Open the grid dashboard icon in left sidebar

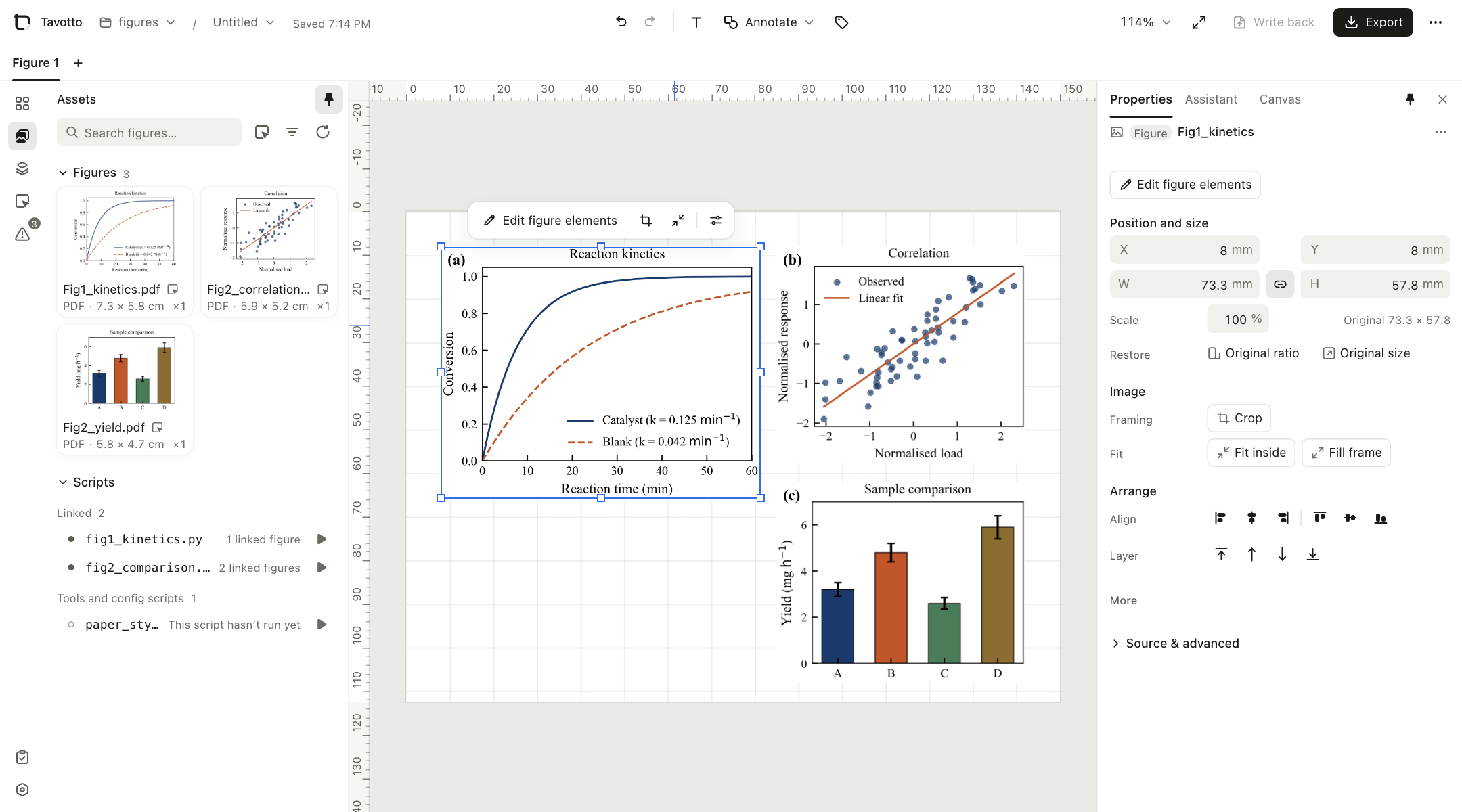(22, 104)
